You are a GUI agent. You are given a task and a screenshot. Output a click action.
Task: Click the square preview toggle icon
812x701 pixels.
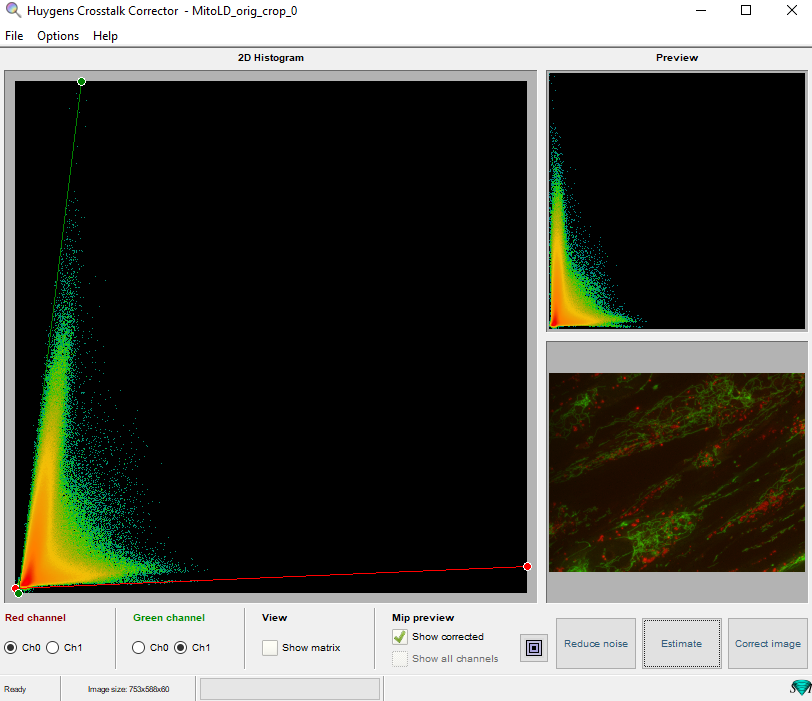tap(534, 648)
